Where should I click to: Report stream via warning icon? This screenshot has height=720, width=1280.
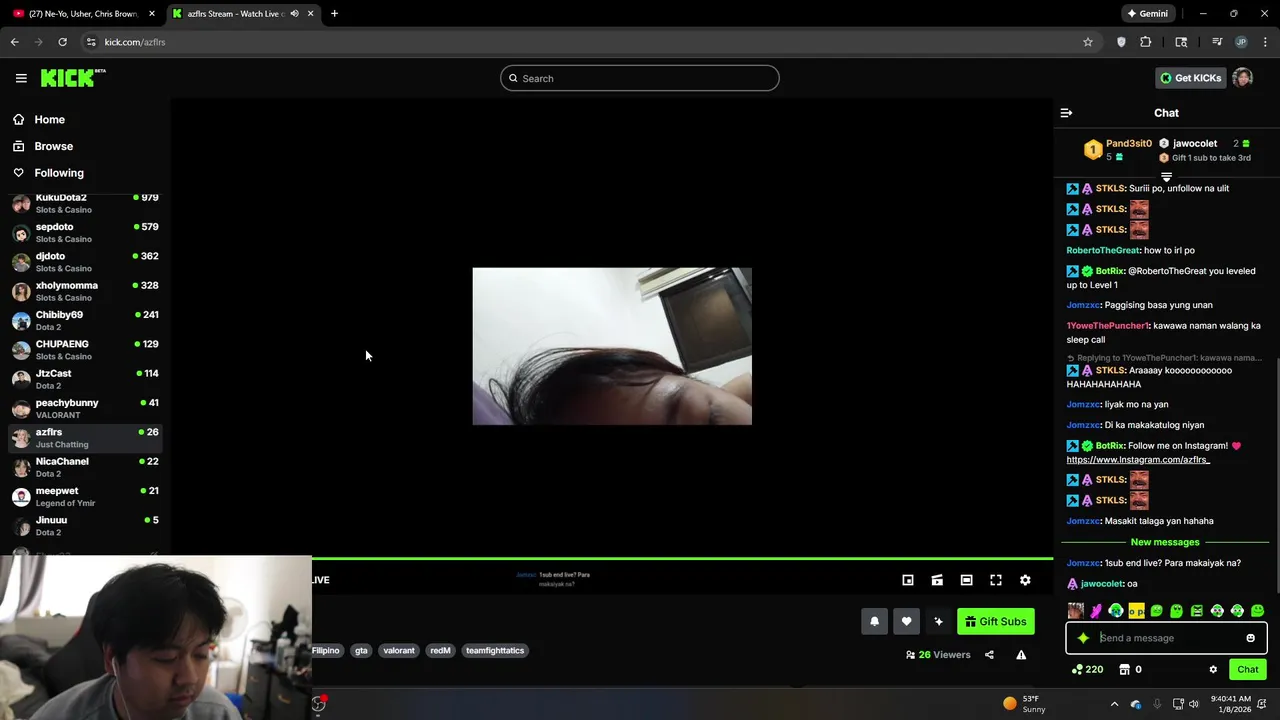[x=1021, y=655]
